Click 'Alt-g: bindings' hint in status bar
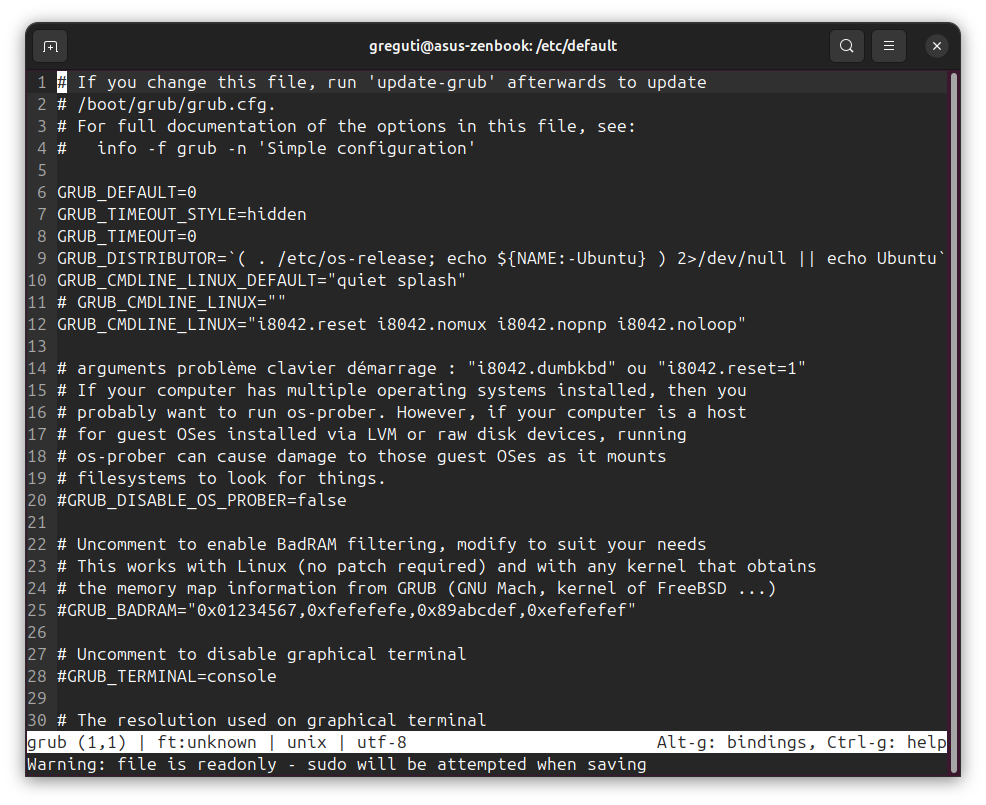986x805 pixels. click(x=731, y=743)
